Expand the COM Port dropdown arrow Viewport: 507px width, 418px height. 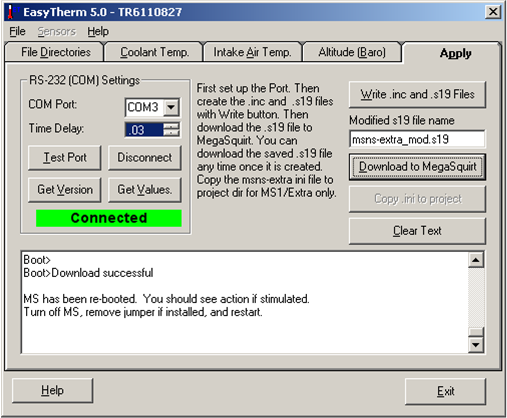pos(171,107)
